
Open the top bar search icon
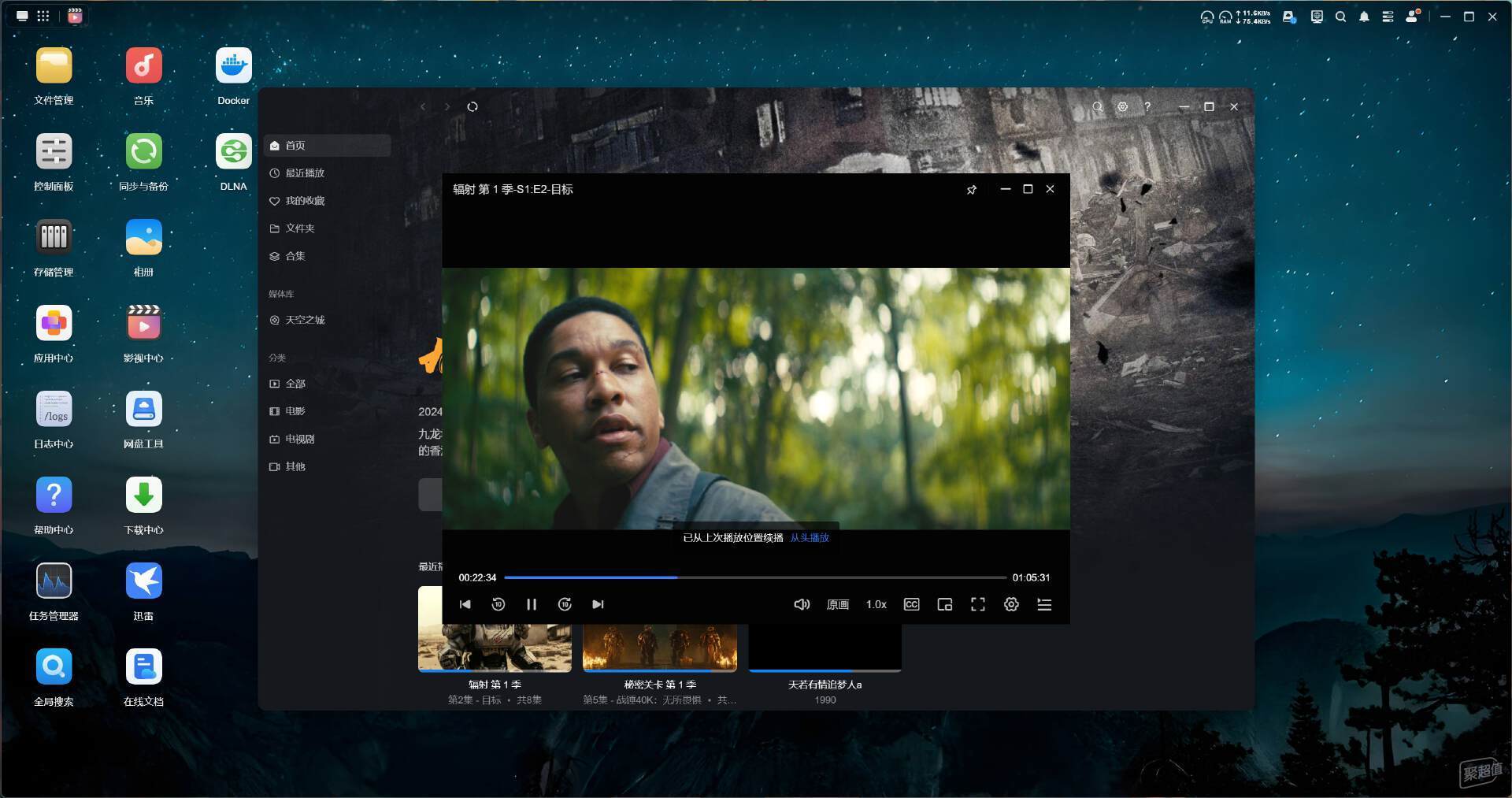click(x=1340, y=17)
